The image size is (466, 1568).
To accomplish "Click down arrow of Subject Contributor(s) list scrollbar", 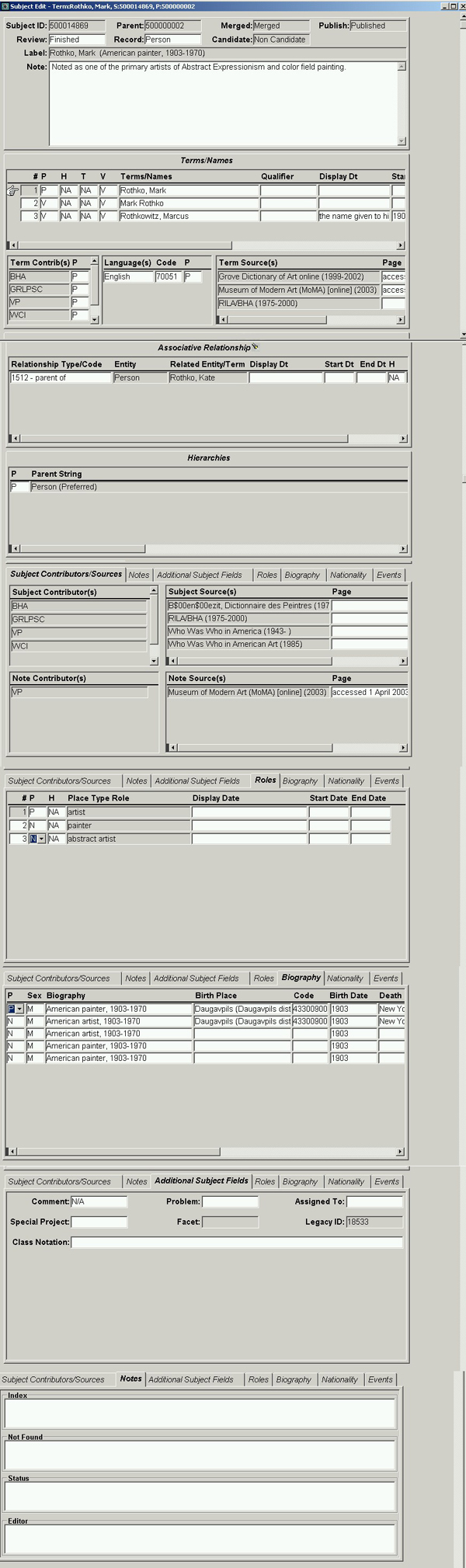I will [154, 661].
